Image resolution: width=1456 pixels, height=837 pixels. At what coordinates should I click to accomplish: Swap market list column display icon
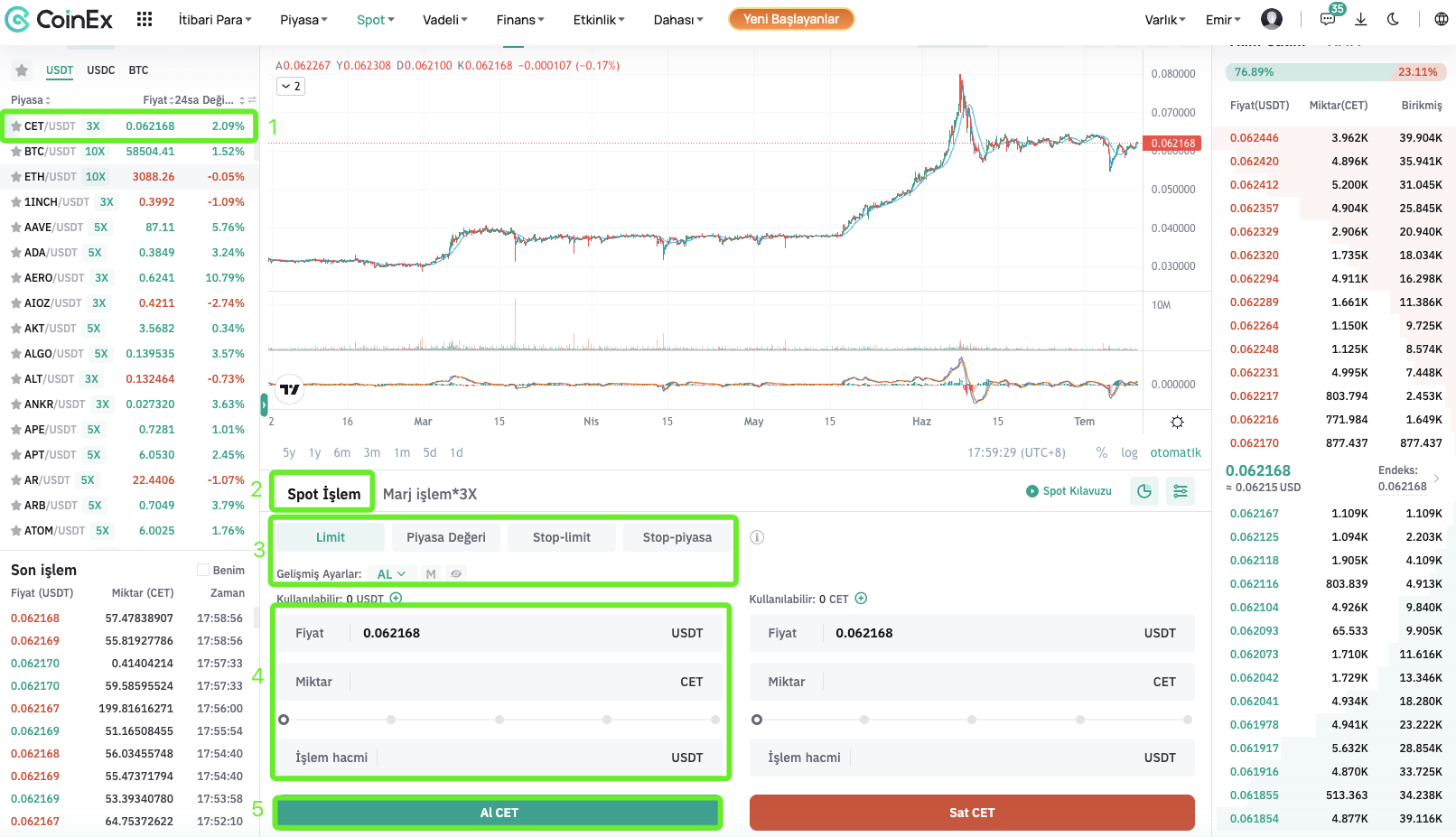tap(252, 100)
